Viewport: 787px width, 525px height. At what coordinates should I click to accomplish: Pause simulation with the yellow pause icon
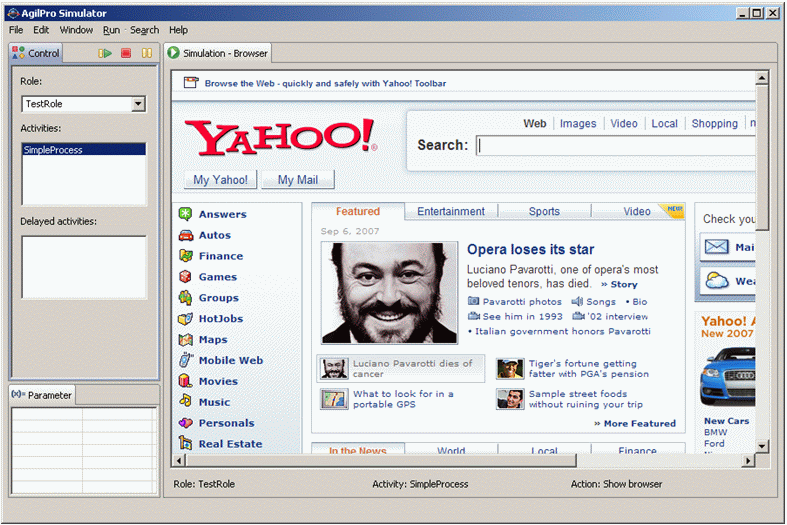147,53
